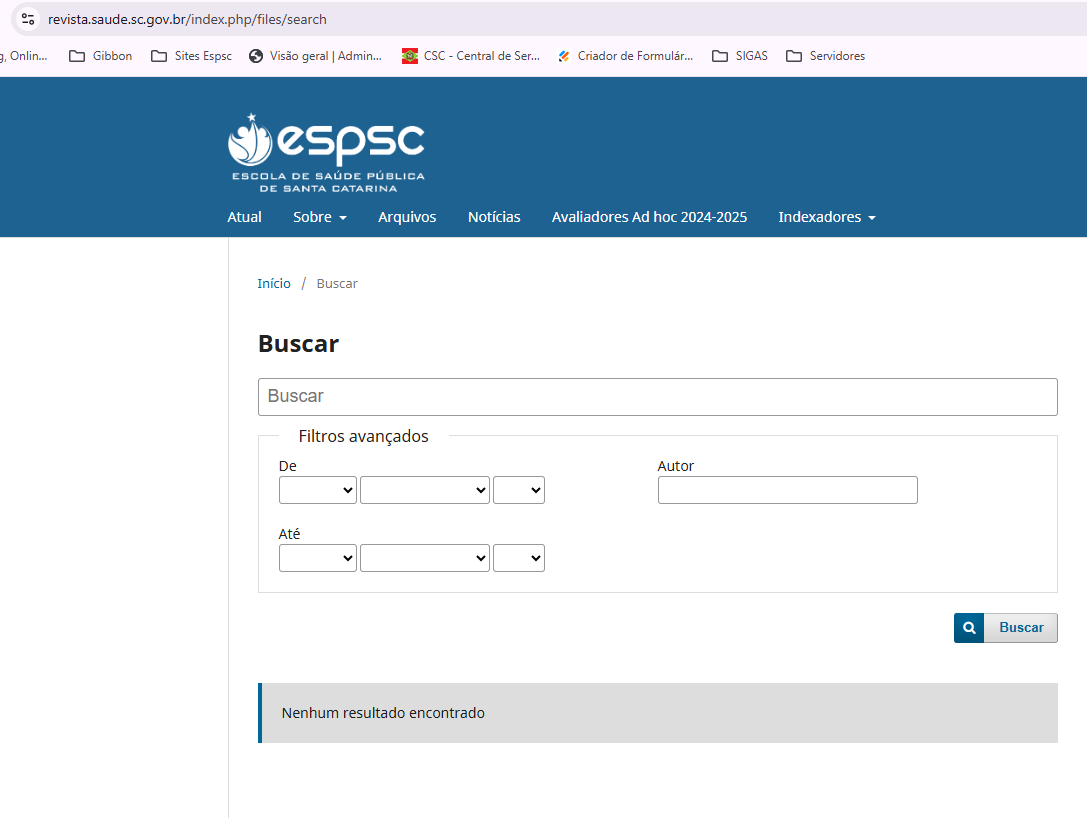Click the magnifying glass search icon

[968, 628]
